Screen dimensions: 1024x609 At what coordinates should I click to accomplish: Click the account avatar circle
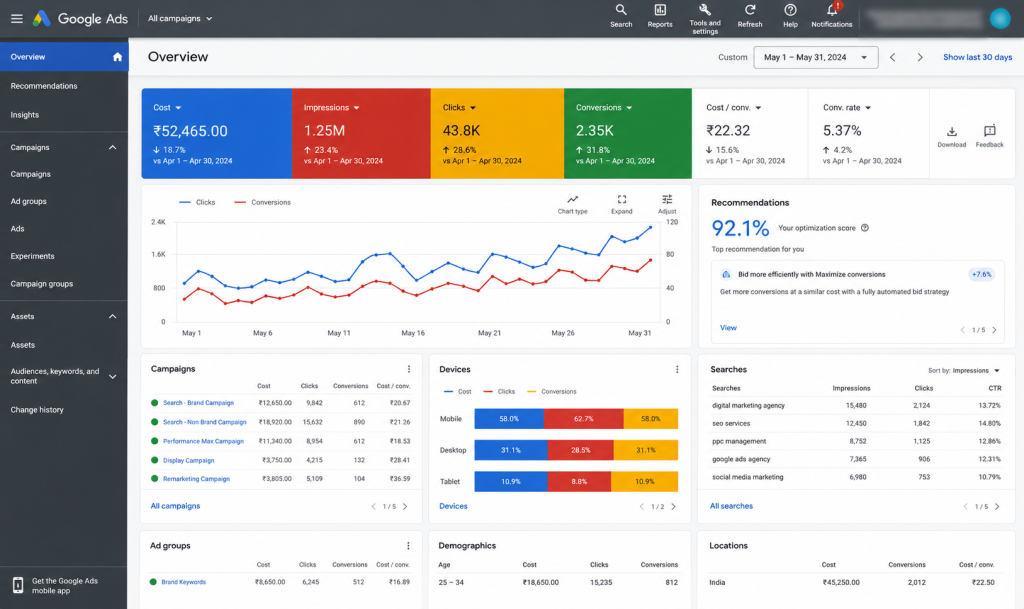[x=1000, y=19]
